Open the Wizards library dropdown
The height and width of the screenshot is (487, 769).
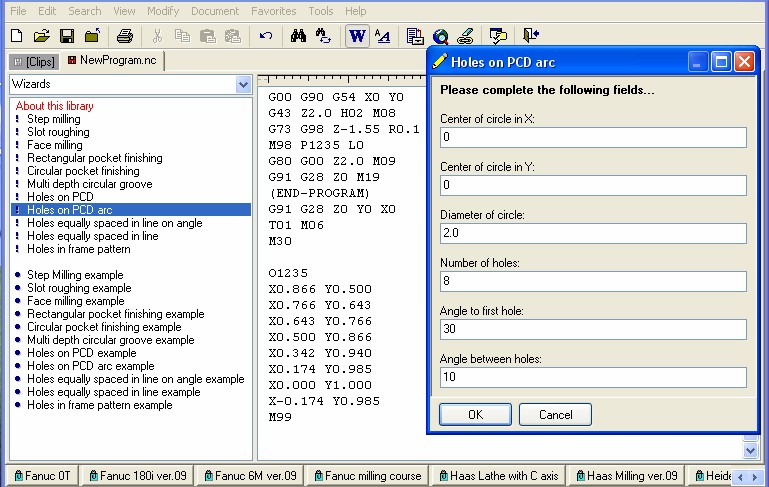coord(243,85)
